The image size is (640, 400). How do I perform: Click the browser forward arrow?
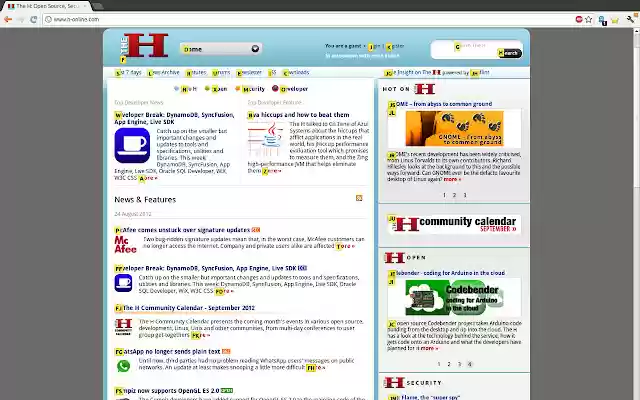click(21, 19)
